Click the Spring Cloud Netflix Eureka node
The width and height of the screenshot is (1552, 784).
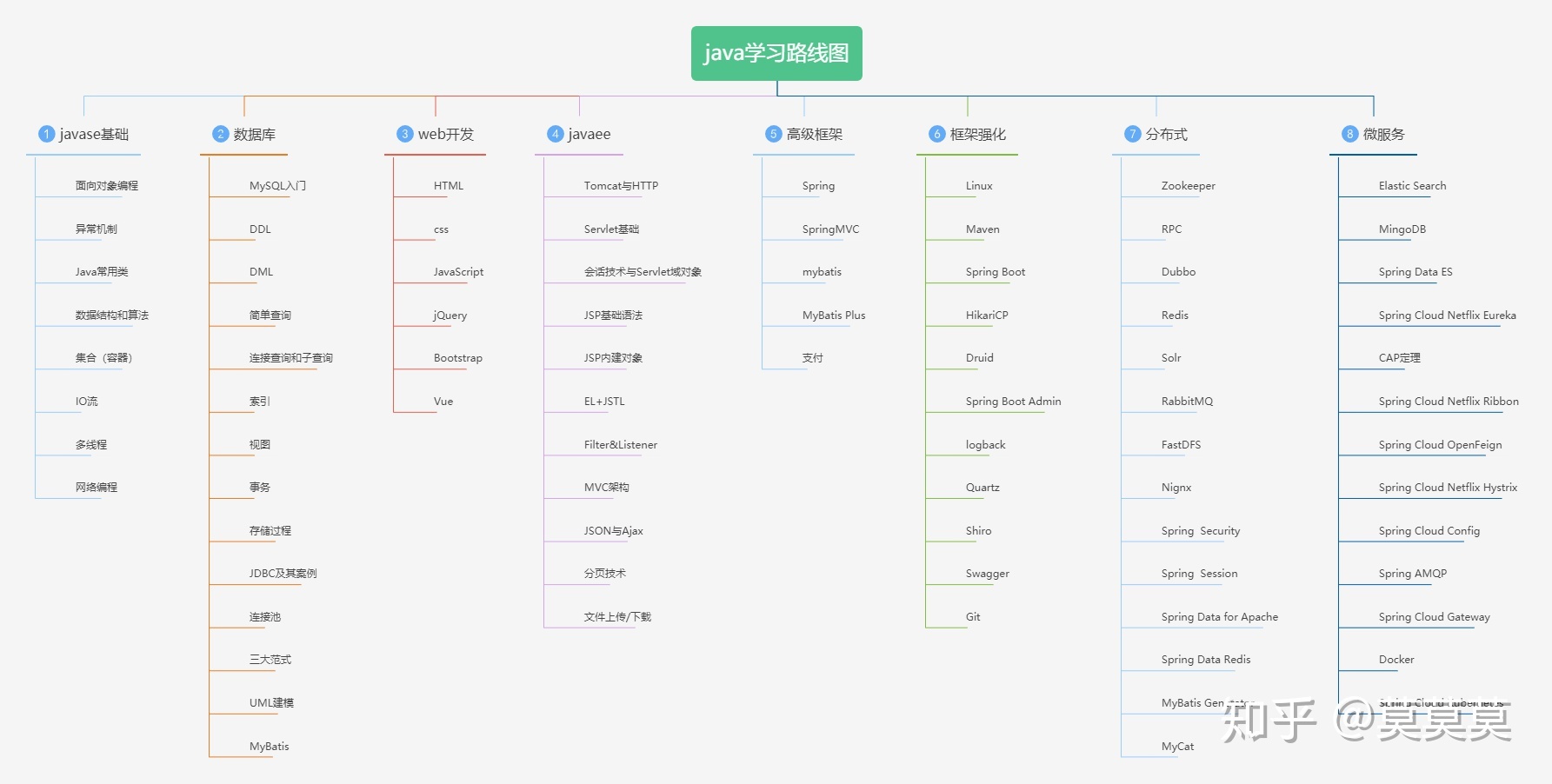click(x=1448, y=316)
